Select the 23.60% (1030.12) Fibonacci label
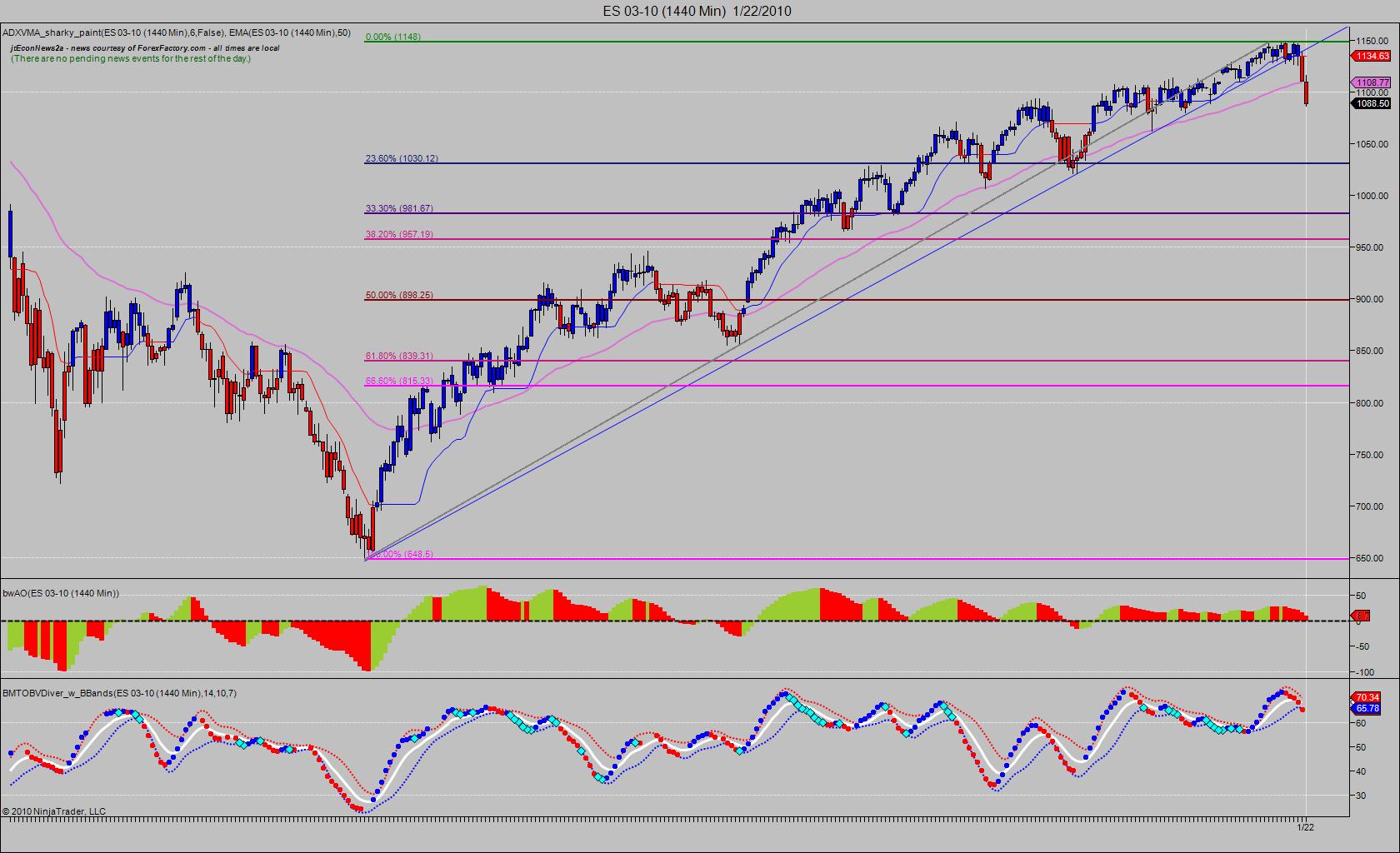Viewport: 1400px width, 853px height. point(402,158)
